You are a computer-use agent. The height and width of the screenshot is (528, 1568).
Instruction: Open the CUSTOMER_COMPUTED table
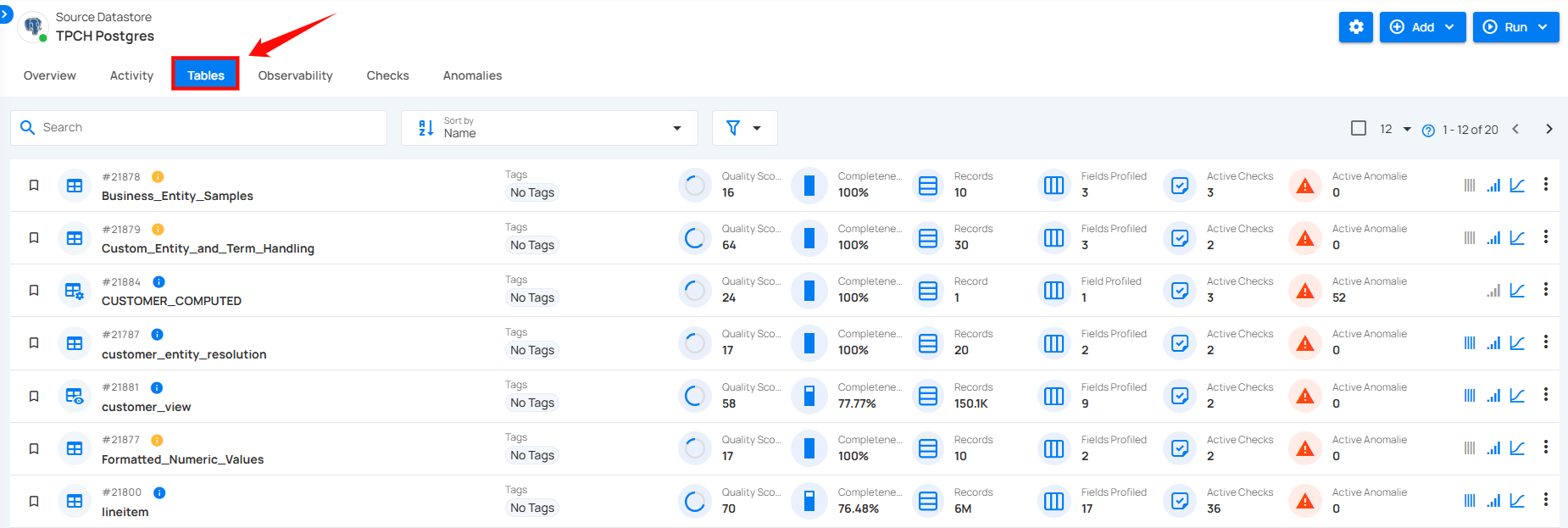tap(171, 301)
